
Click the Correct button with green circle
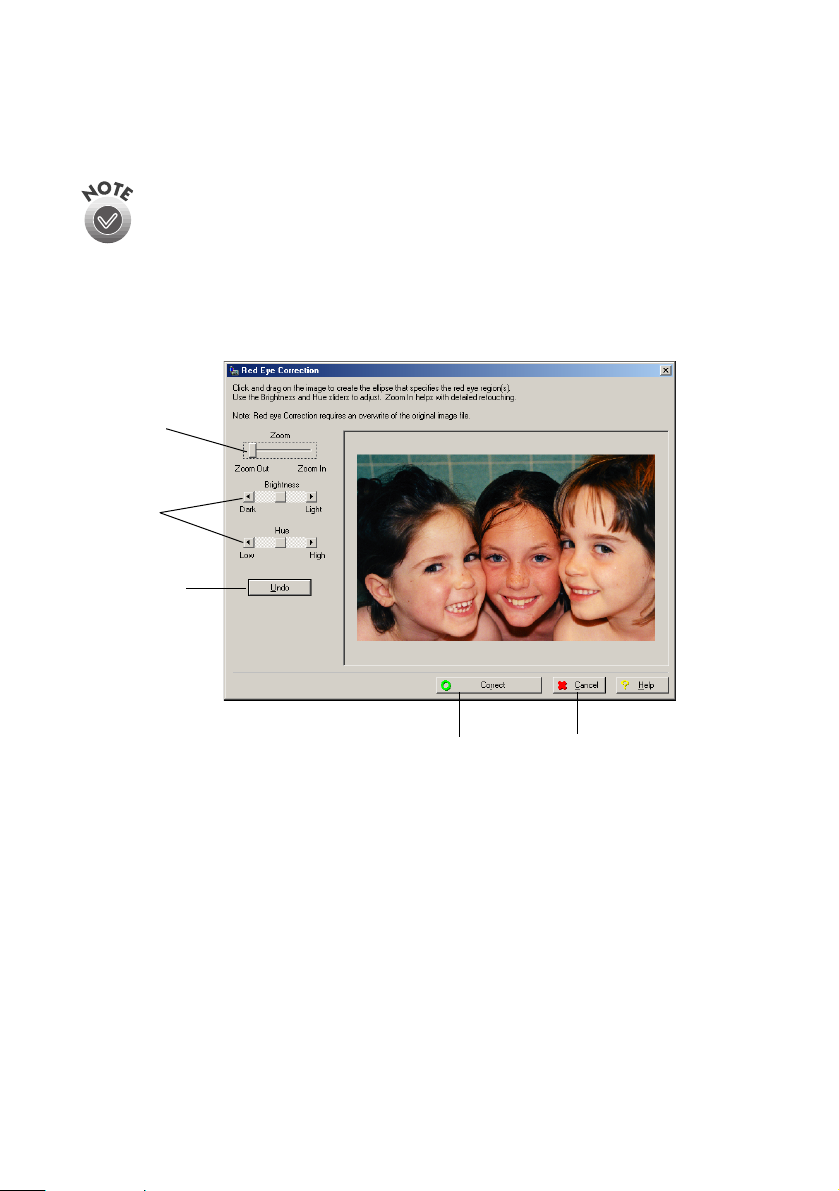(x=489, y=686)
